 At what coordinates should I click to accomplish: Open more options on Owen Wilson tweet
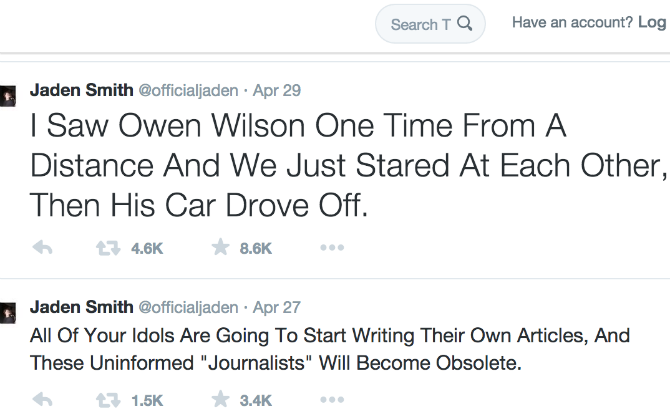tap(332, 248)
